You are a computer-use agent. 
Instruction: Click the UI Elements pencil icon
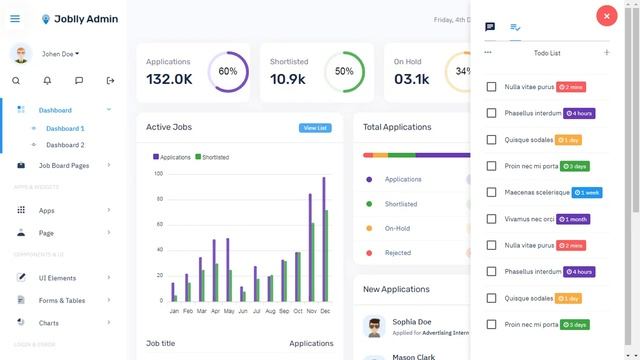[21, 278]
